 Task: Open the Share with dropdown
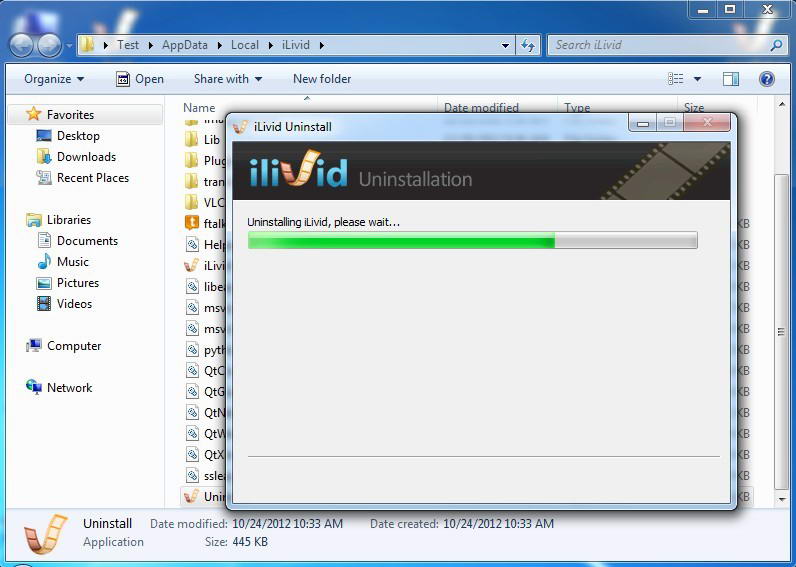(x=228, y=79)
